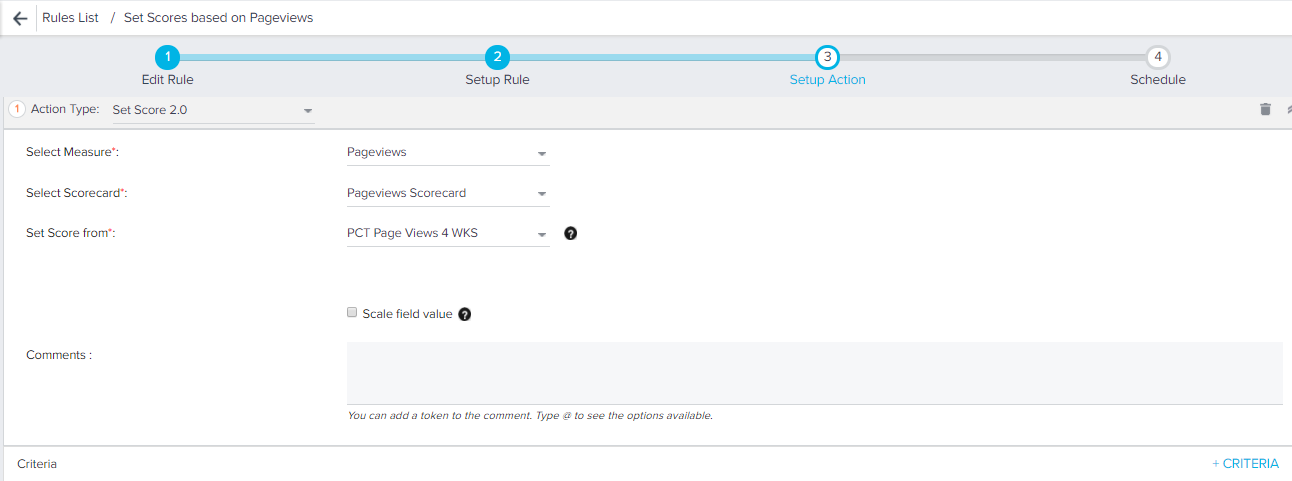Open the Select Scorecard dropdown
The image size is (1292, 481).
click(x=447, y=193)
